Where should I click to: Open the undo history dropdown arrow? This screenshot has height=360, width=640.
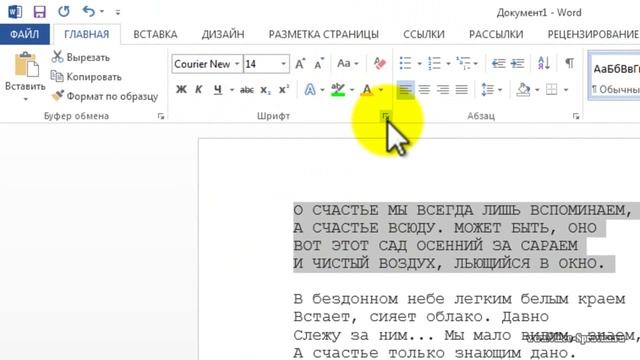(102, 12)
